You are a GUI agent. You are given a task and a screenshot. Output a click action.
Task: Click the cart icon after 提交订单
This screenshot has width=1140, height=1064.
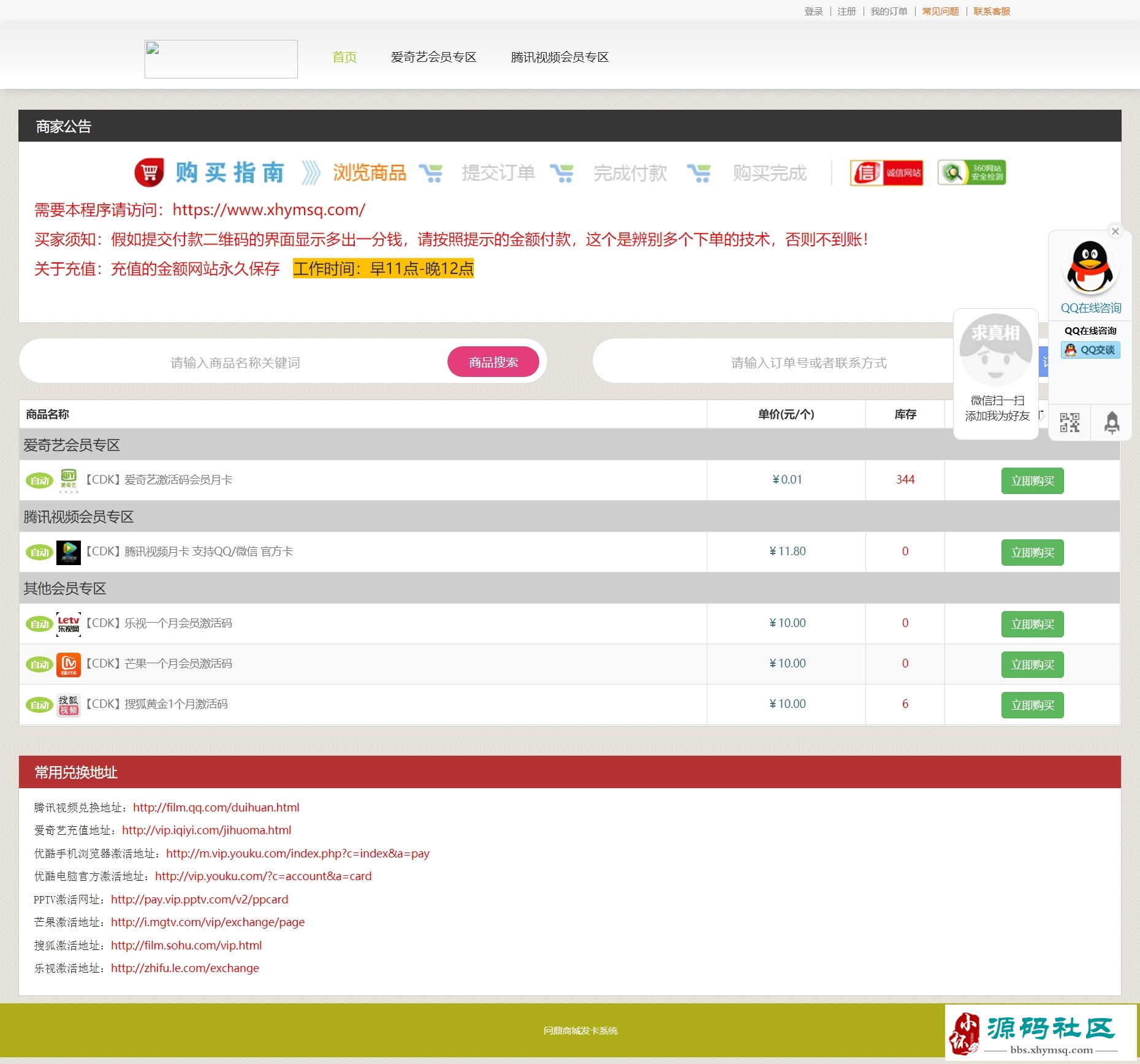click(561, 173)
